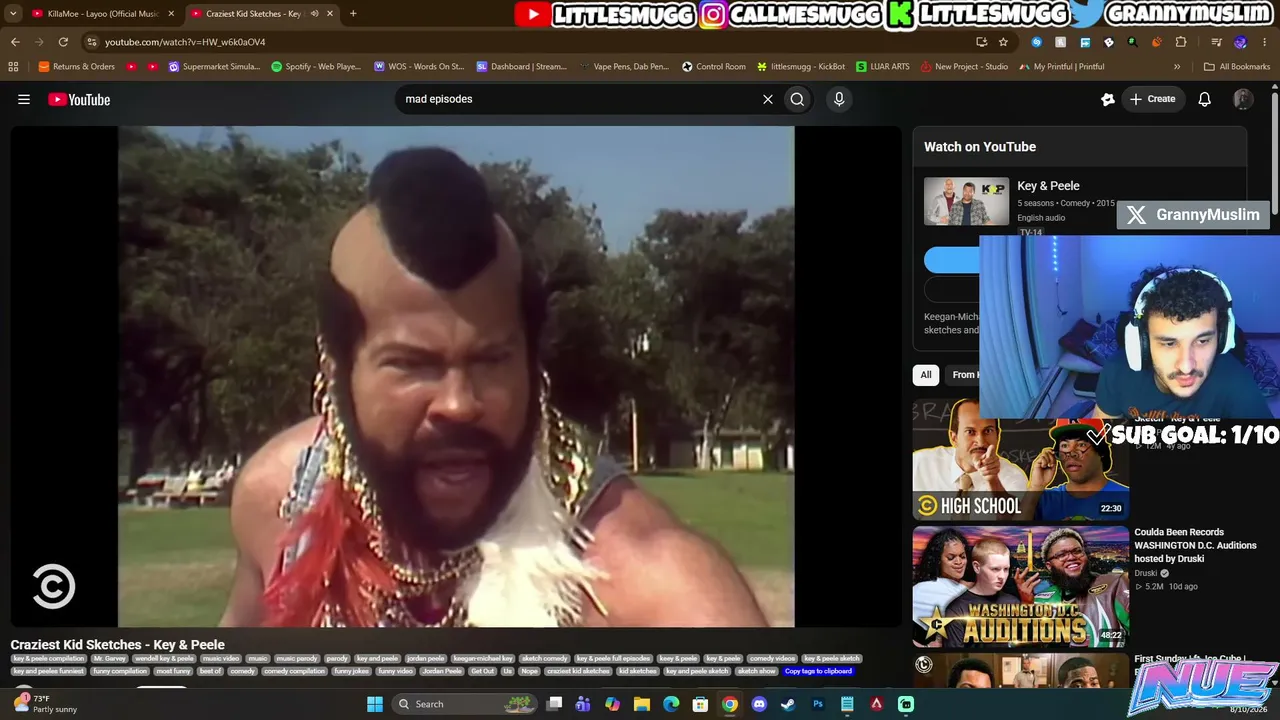Open Steam from taskbar
The height and width of the screenshot is (720, 1280).
tap(788, 704)
